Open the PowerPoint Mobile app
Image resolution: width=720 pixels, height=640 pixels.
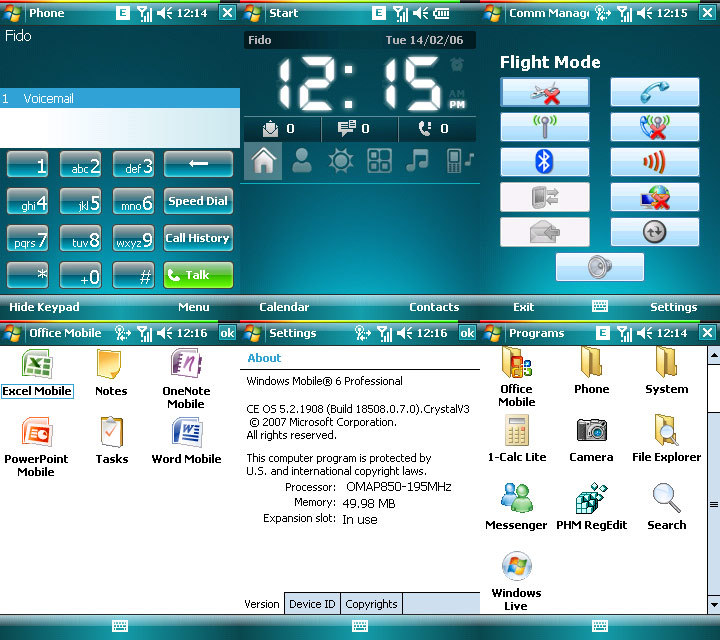pos(36,445)
